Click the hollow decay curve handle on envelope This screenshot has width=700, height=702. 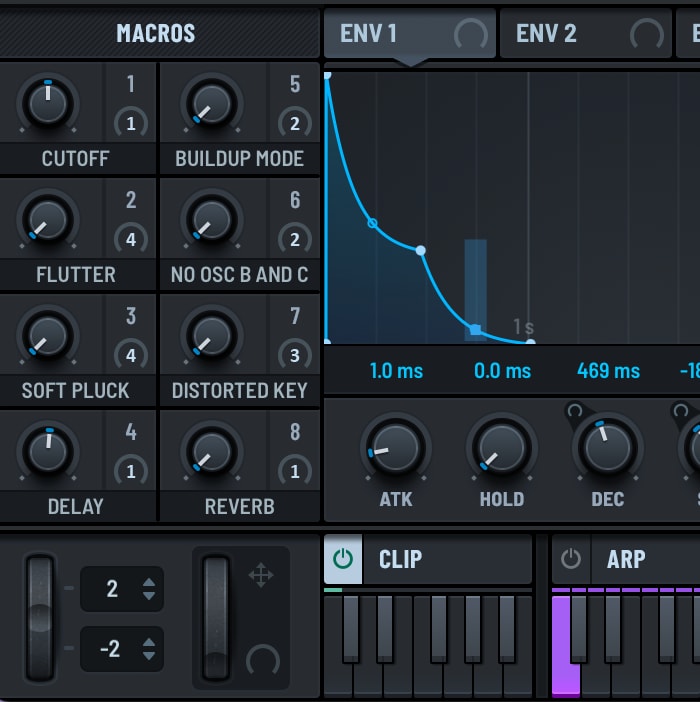[x=372, y=223]
